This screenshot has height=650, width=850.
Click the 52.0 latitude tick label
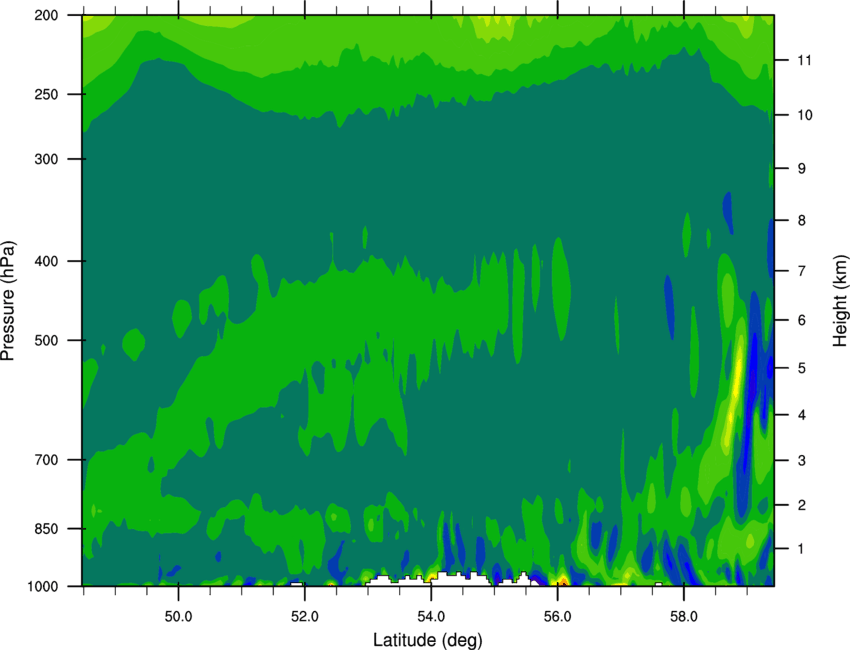click(x=305, y=617)
